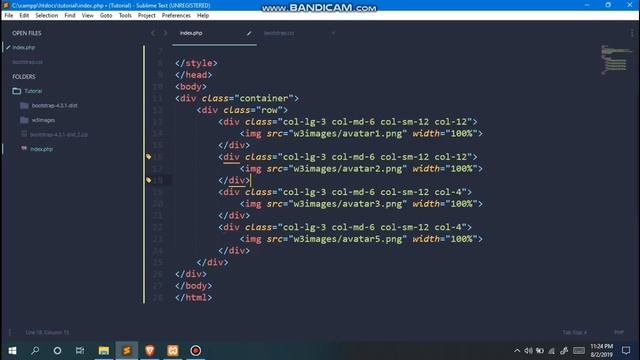Click the volume speaker tray icon
This screenshot has width=640, height=360.
pos(528,351)
